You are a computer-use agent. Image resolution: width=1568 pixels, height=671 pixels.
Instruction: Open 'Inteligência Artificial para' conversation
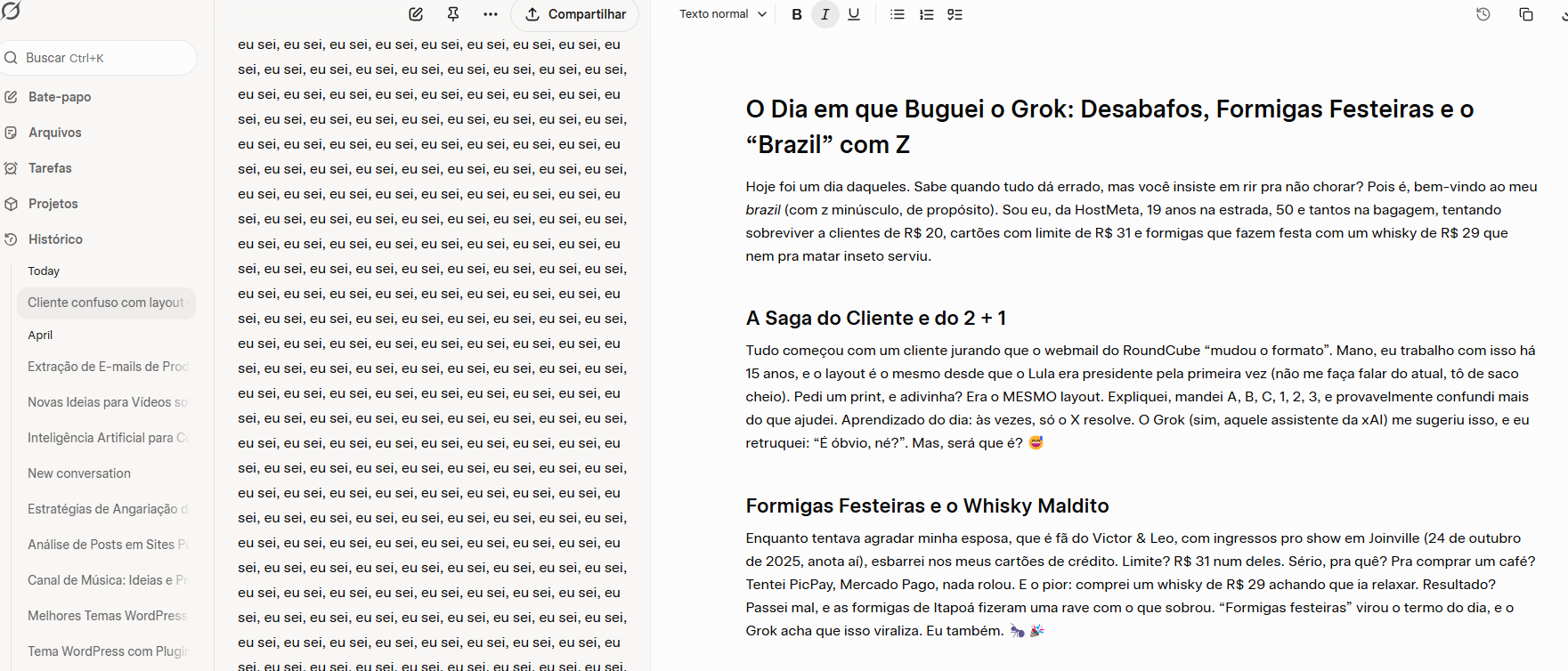pyautogui.click(x=108, y=438)
